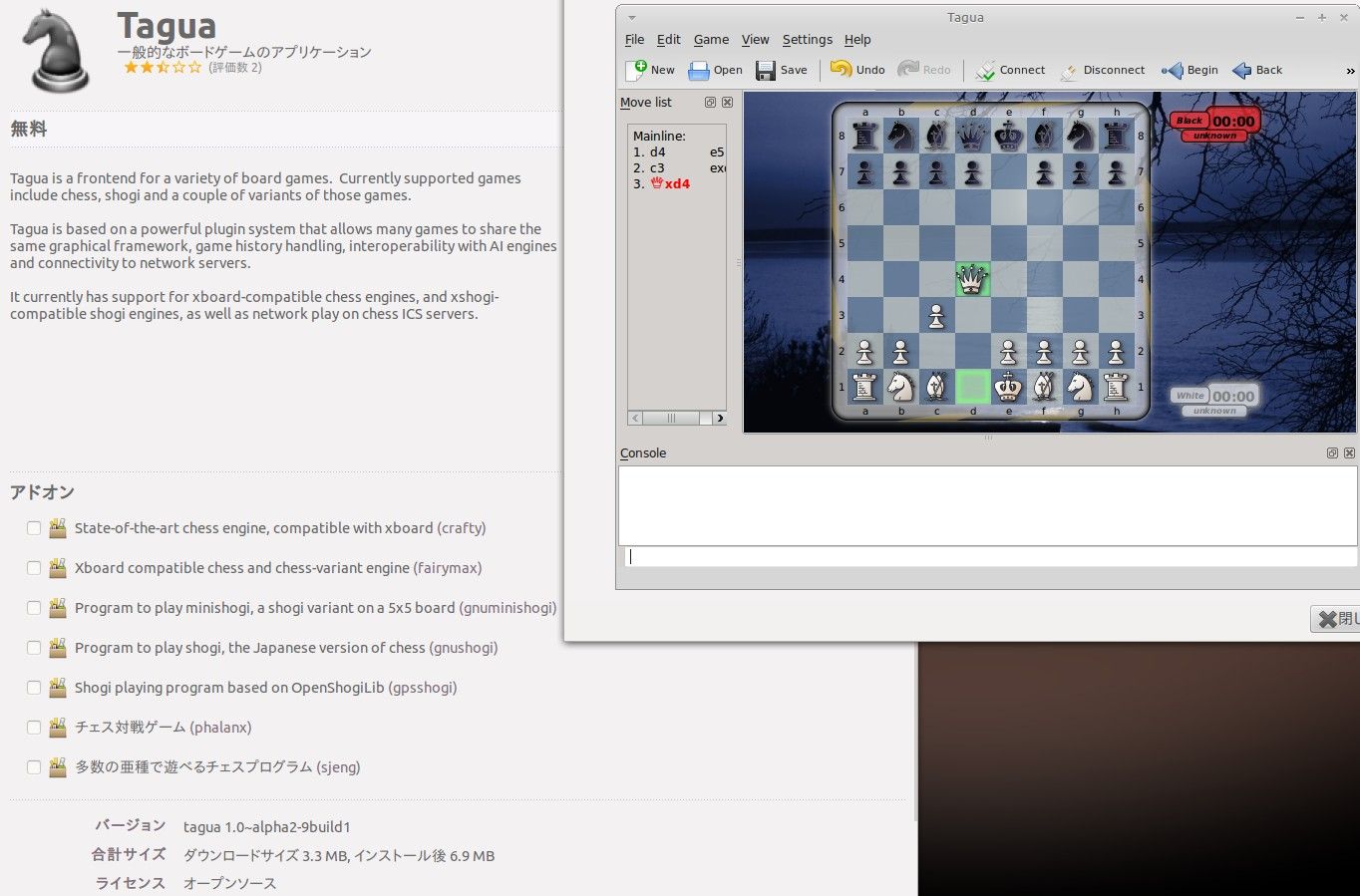Enable the gnuminishogi add-on checkbox
The width and height of the screenshot is (1360, 896).
pos(34,608)
